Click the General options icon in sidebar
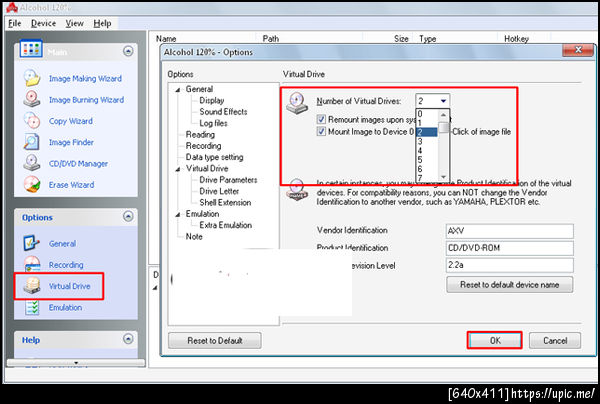Viewport: 600px width, 404px height. pos(32,243)
